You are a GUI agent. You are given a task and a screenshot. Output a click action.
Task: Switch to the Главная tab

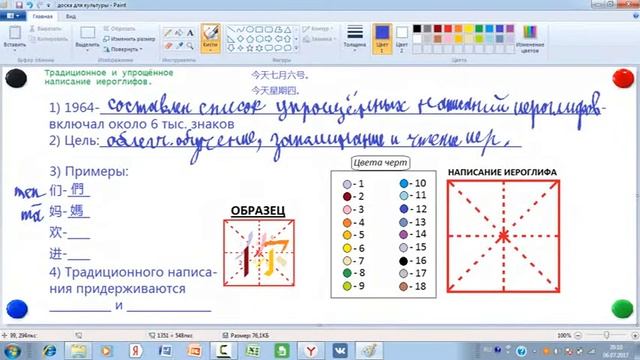point(42,16)
